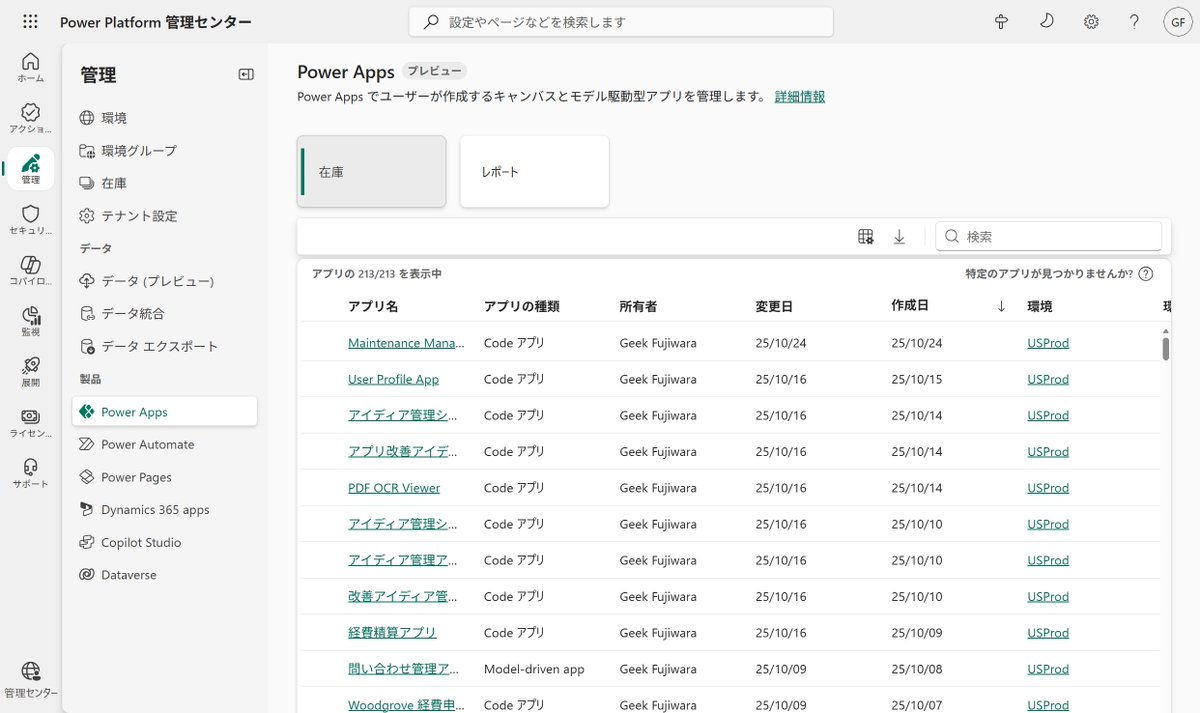The image size is (1200, 713).
Task: Select Power Apps in navigation
Action: pos(164,412)
